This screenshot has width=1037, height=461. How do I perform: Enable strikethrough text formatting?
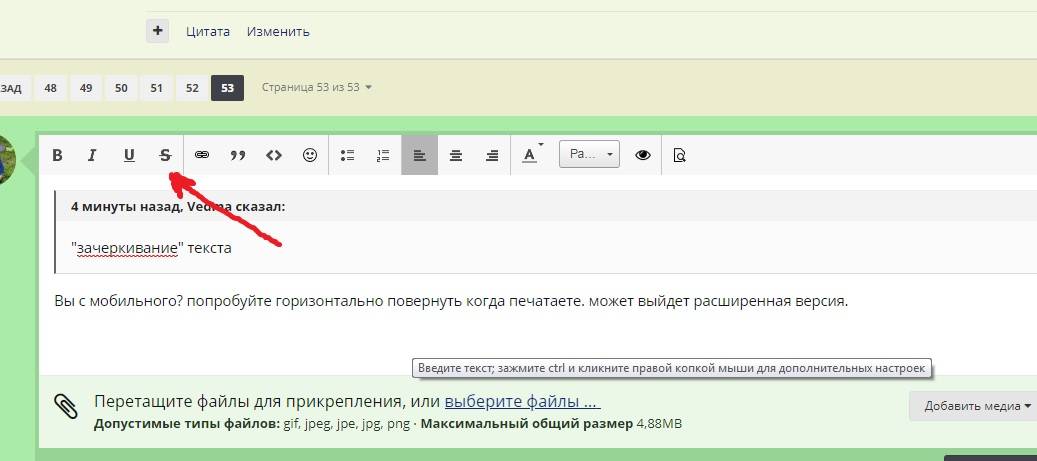click(x=165, y=155)
